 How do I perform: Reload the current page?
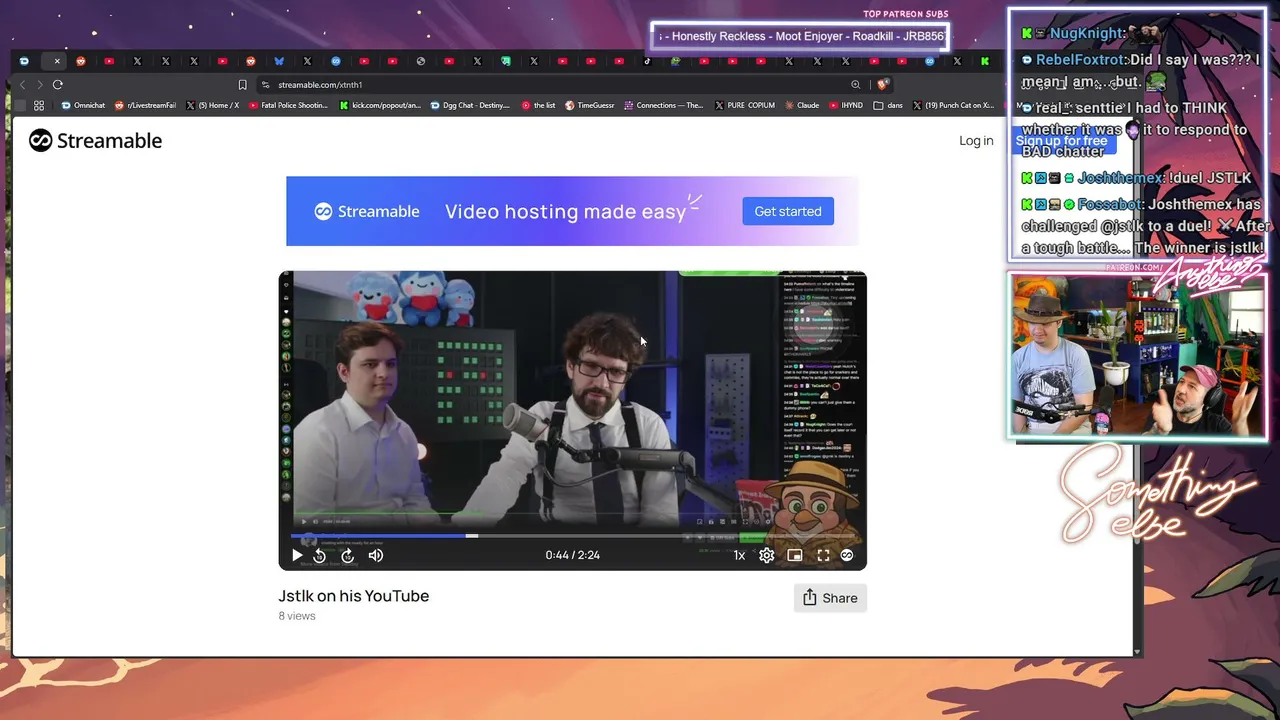(58, 85)
